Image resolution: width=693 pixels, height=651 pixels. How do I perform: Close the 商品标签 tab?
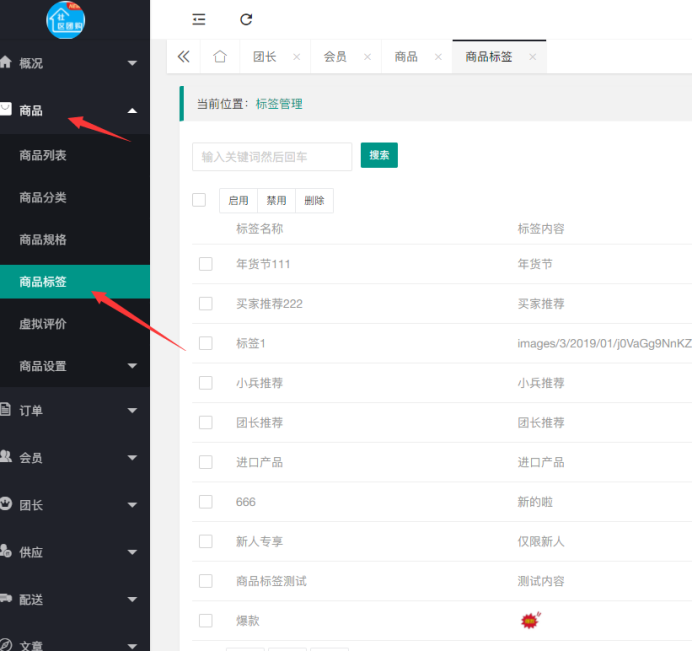532,57
